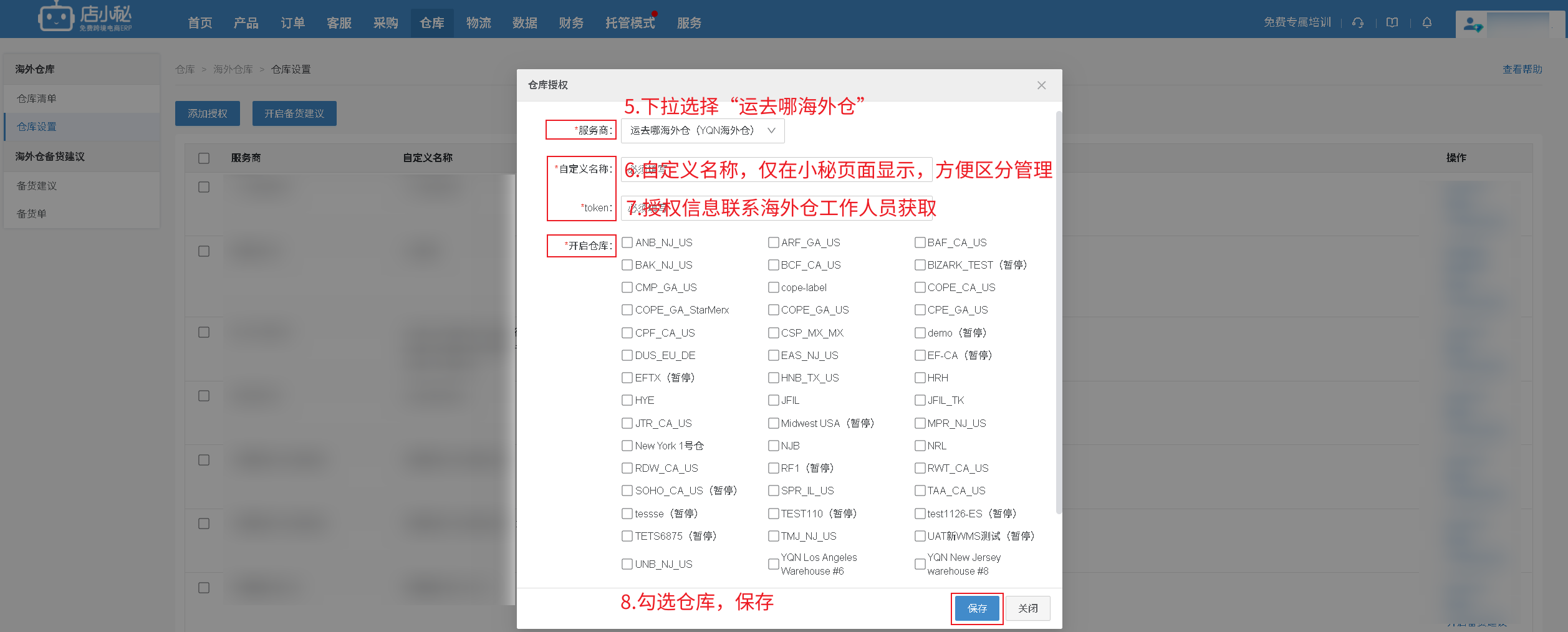Enable YQN Los Angeles Warehouse #6
The image size is (1568, 632).
773,564
